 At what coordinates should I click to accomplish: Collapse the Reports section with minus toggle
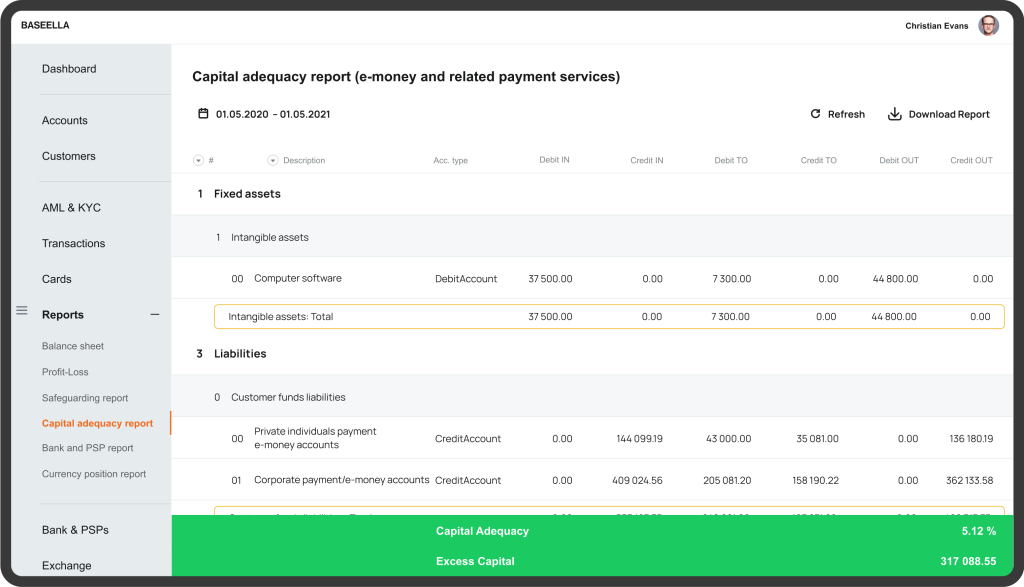tap(155, 314)
